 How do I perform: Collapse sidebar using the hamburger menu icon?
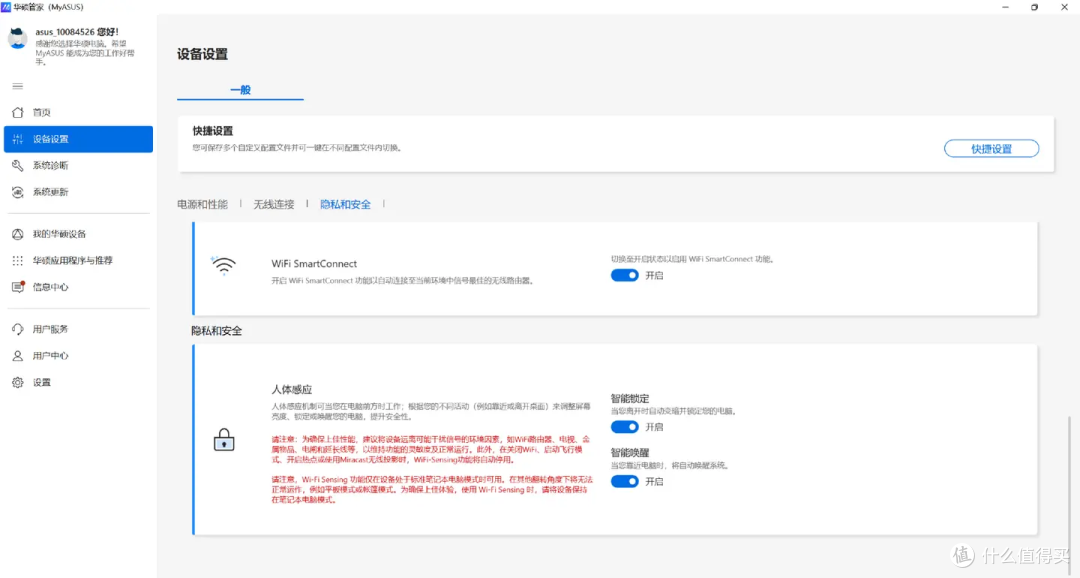tap(18, 86)
